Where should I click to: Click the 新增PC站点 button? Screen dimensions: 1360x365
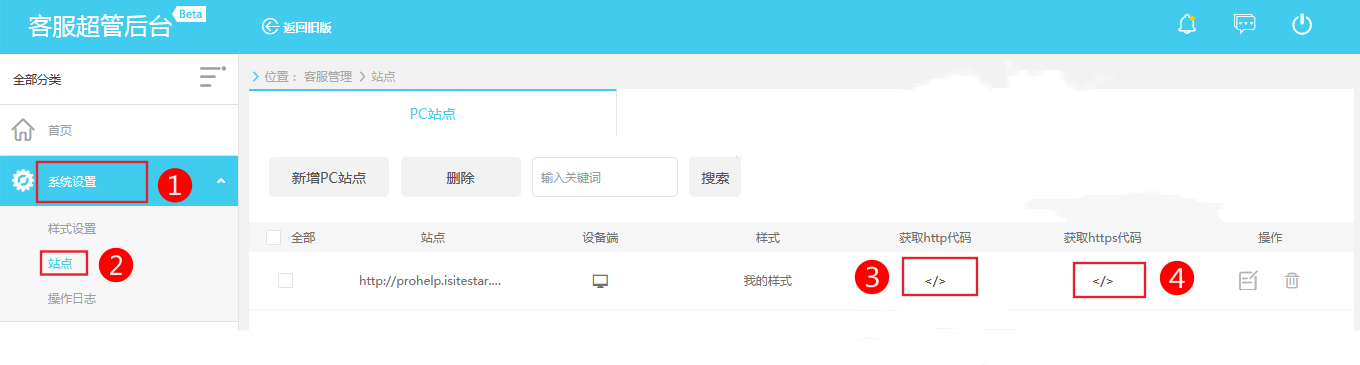tap(329, 177)
